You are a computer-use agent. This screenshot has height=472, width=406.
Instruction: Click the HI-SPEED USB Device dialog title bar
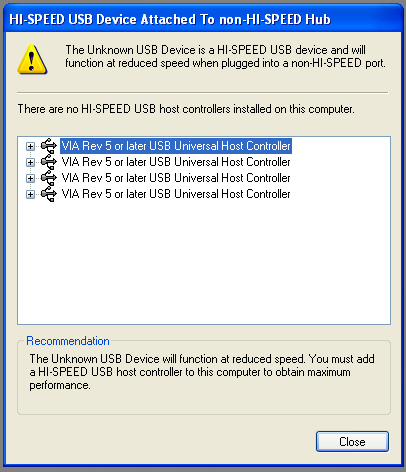point(203,19)
